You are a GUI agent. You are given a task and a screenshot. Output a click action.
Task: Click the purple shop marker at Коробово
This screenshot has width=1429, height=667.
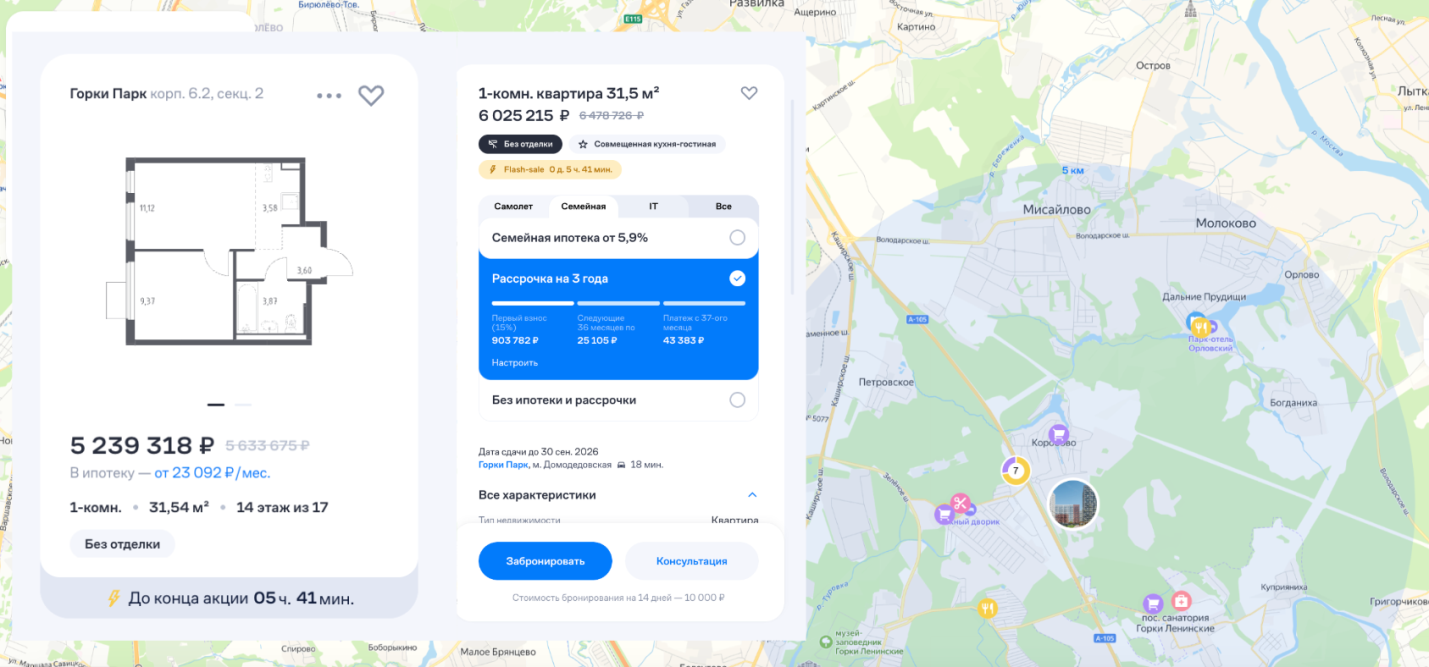1058,436
